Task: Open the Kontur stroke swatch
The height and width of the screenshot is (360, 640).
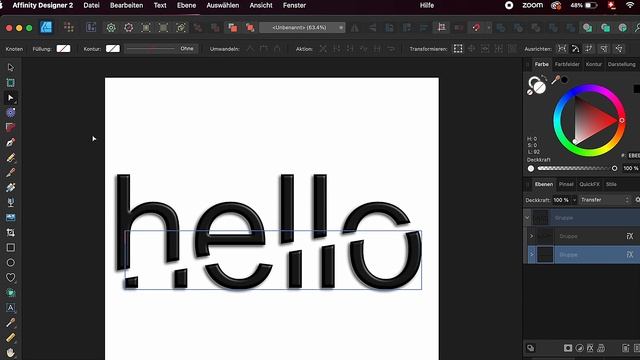Action: point(113,49)
